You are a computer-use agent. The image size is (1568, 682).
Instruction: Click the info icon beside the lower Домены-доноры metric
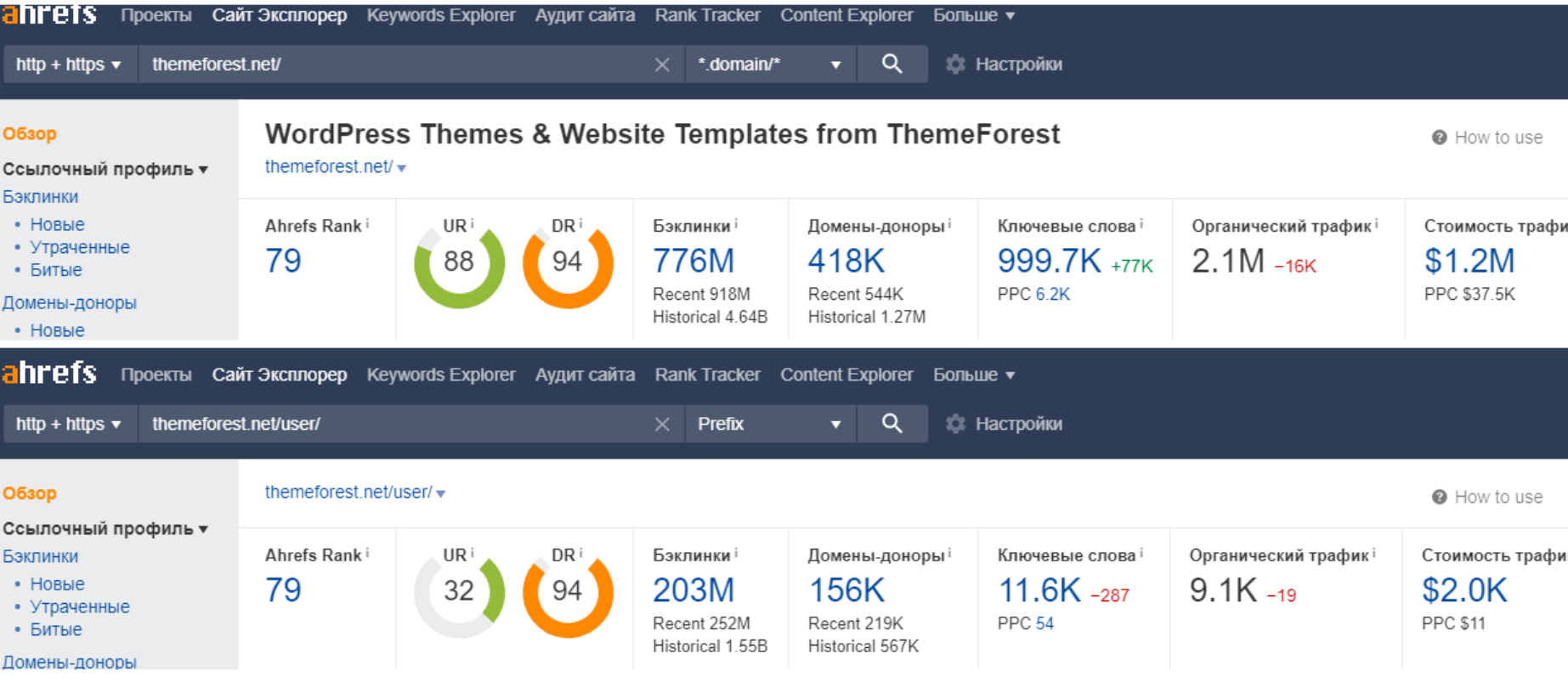click(949, 553)
